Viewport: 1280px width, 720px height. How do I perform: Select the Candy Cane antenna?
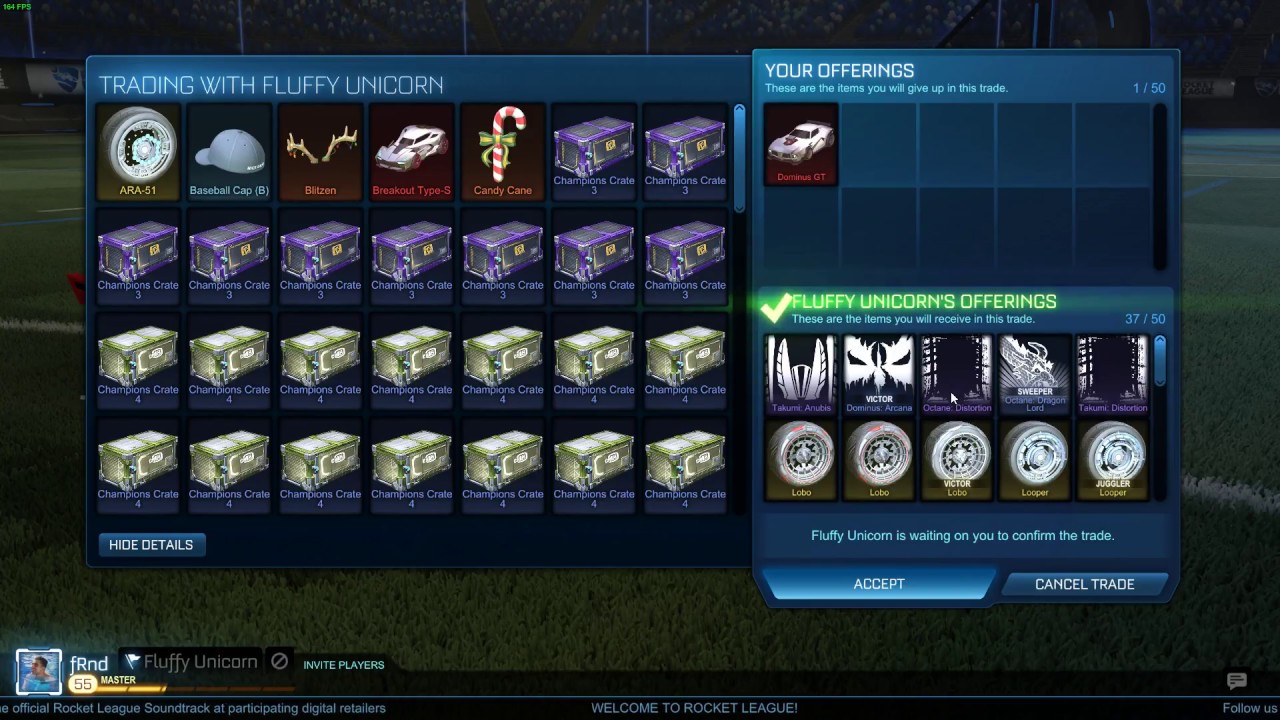502,152
